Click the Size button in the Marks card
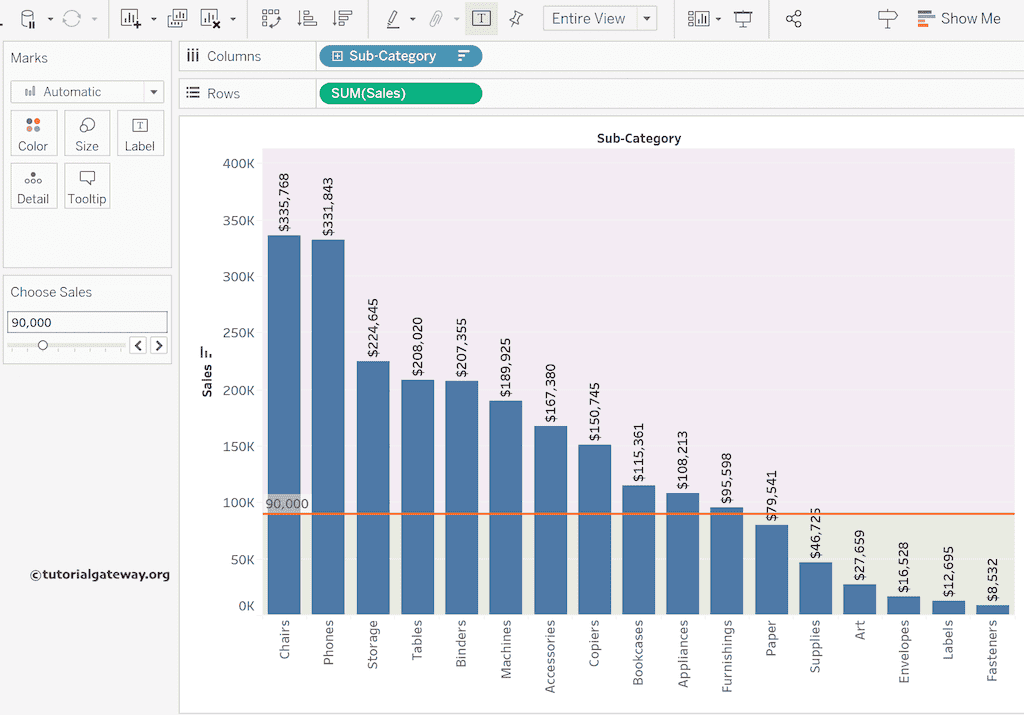The height and width of the screenshot is (715, 1024). (x=87, y=132)
